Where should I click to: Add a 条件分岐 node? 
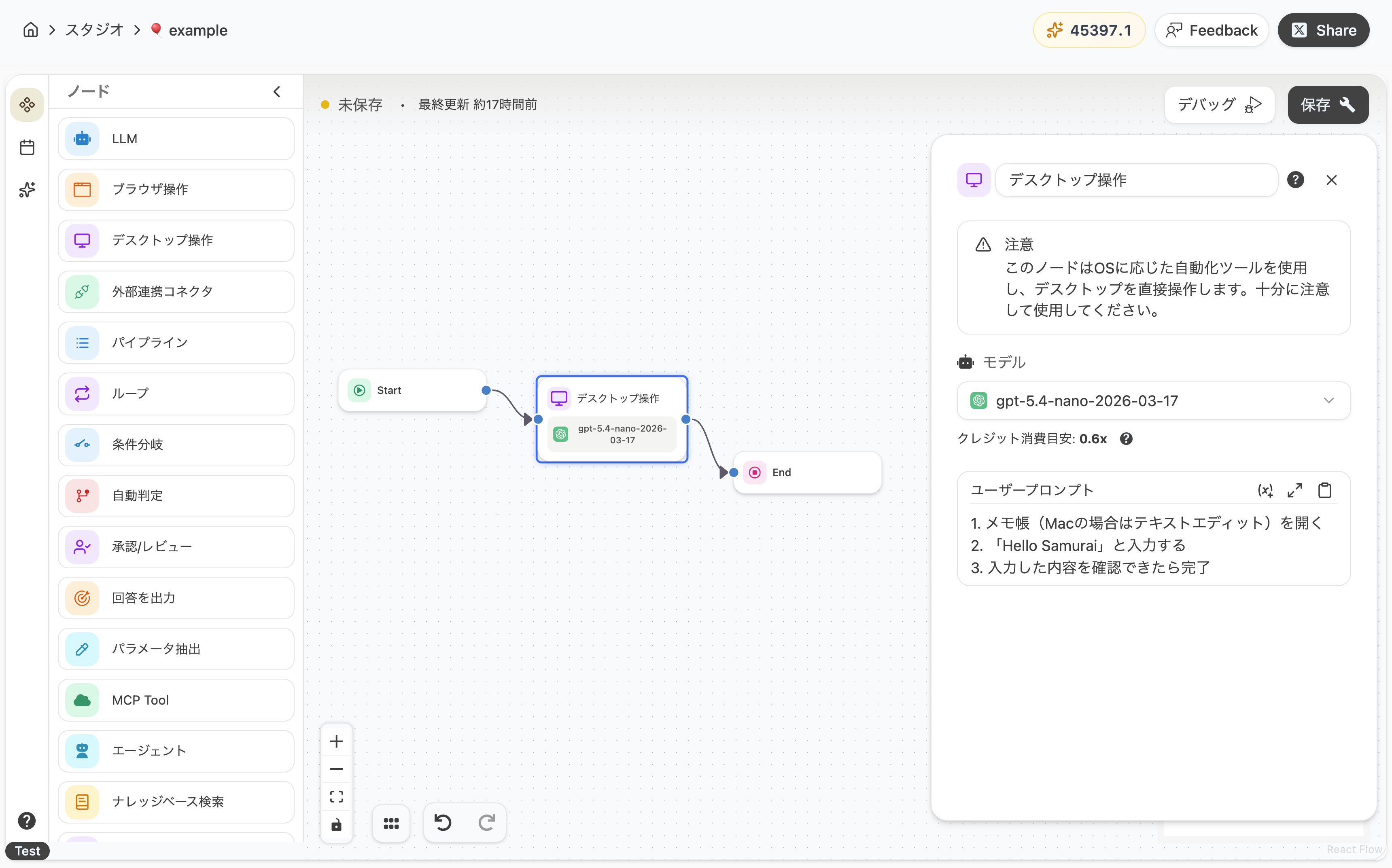click(x=176, y=445)
